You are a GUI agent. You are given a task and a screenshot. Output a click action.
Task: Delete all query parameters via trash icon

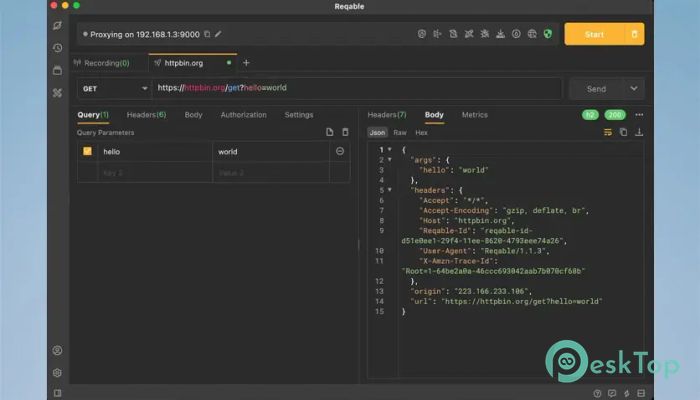tap(345, 132)
